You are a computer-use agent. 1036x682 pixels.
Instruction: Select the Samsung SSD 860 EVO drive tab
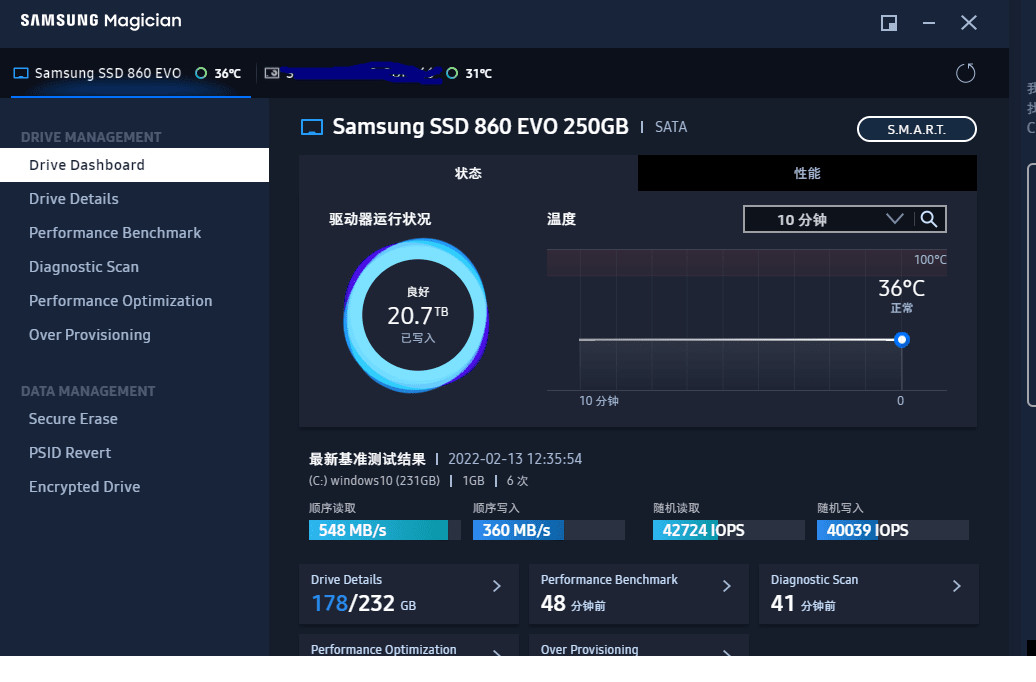tap(131, 73)
